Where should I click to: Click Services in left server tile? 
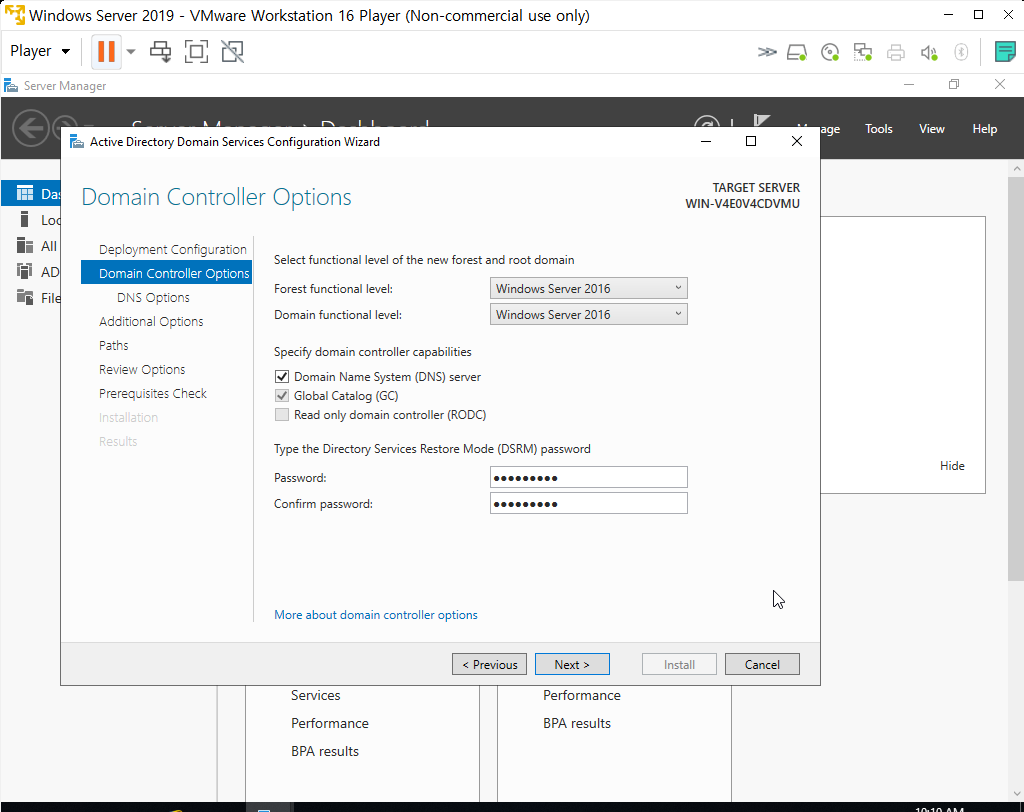[315, 695]
